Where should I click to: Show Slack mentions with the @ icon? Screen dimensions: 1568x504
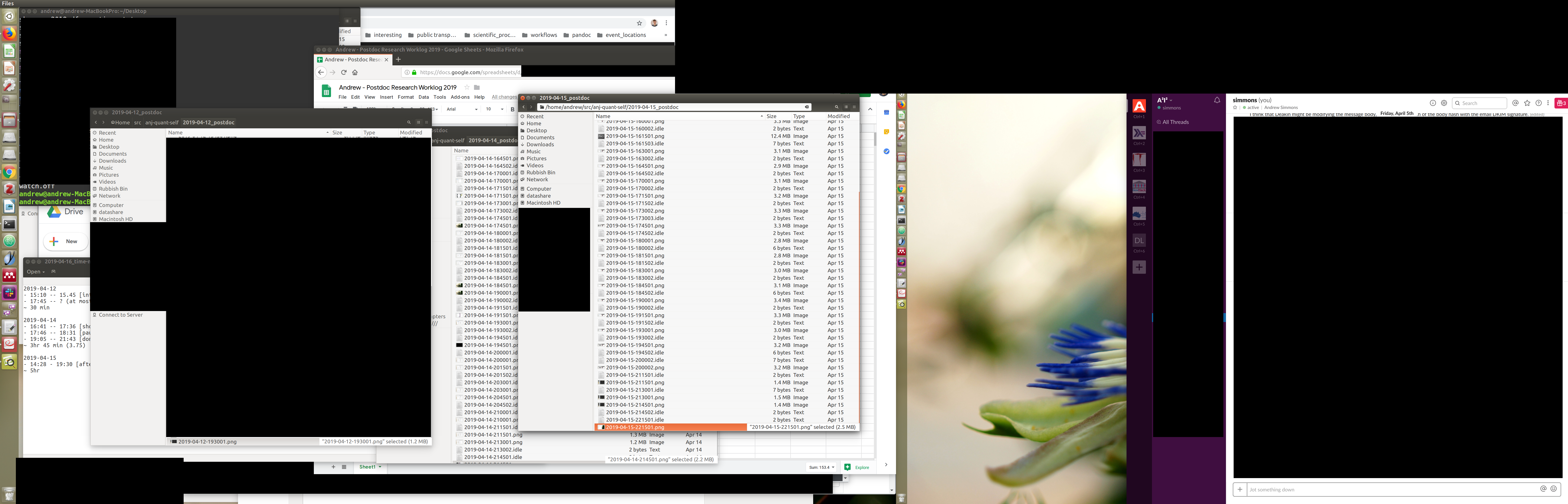tap(1516, 103)
